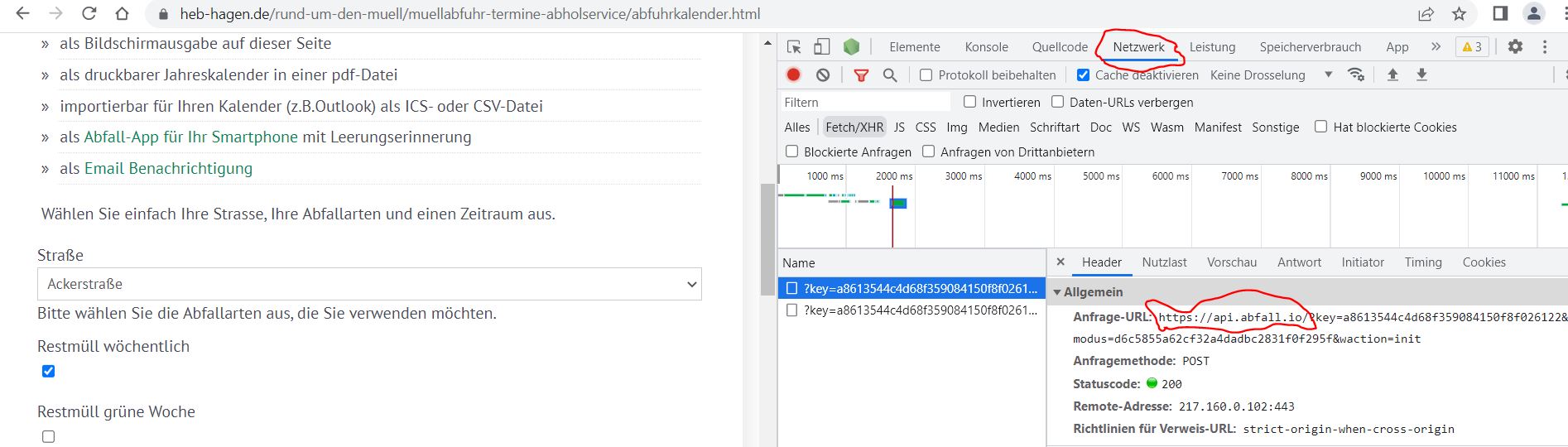This screenshot has width=1568, height=447.
Task: Filter requests by Alles
Action: coord(797,127)
